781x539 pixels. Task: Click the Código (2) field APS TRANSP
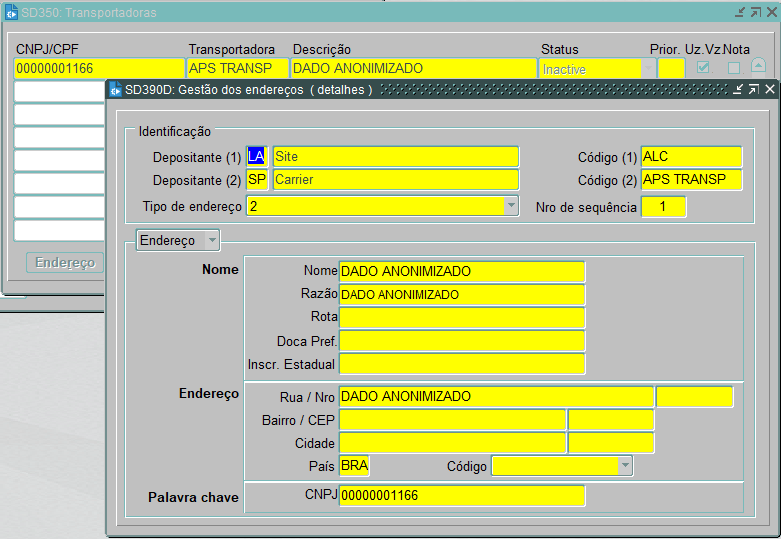tap(691, 180)
